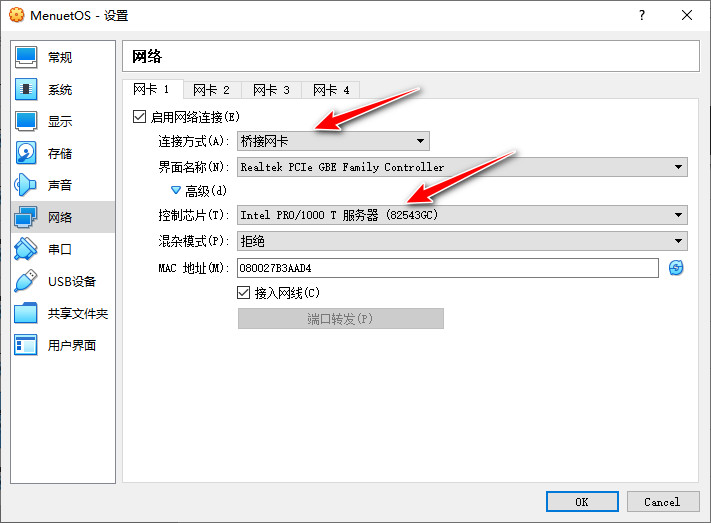Select the 系统 (System) chip icon
Image resolution: width=711 pixels, height=523 pixels.
[26, 89]
